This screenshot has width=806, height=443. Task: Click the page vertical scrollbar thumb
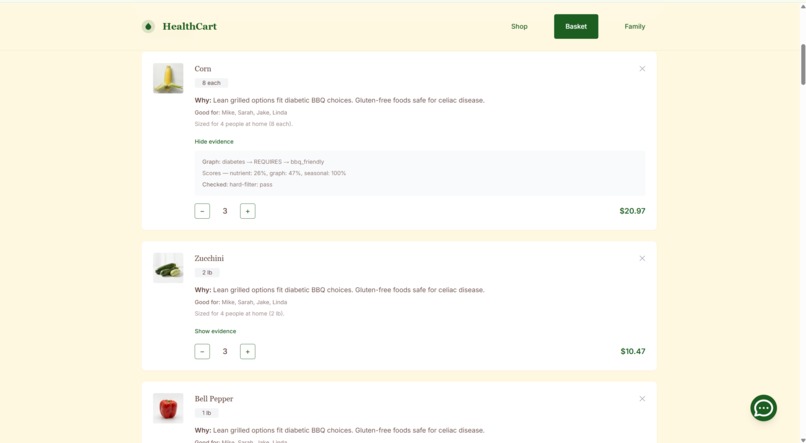803,65
